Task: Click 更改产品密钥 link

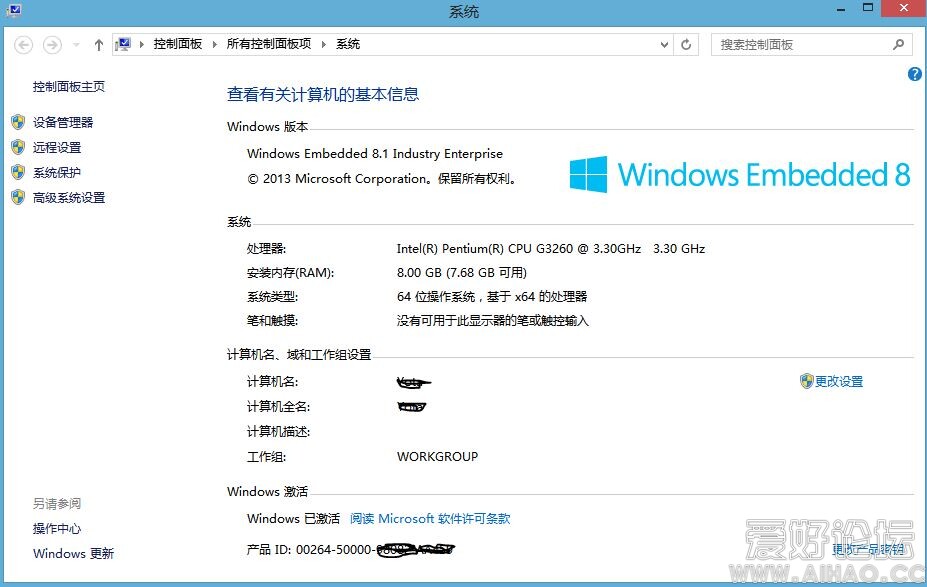Action: pos(868,550)
